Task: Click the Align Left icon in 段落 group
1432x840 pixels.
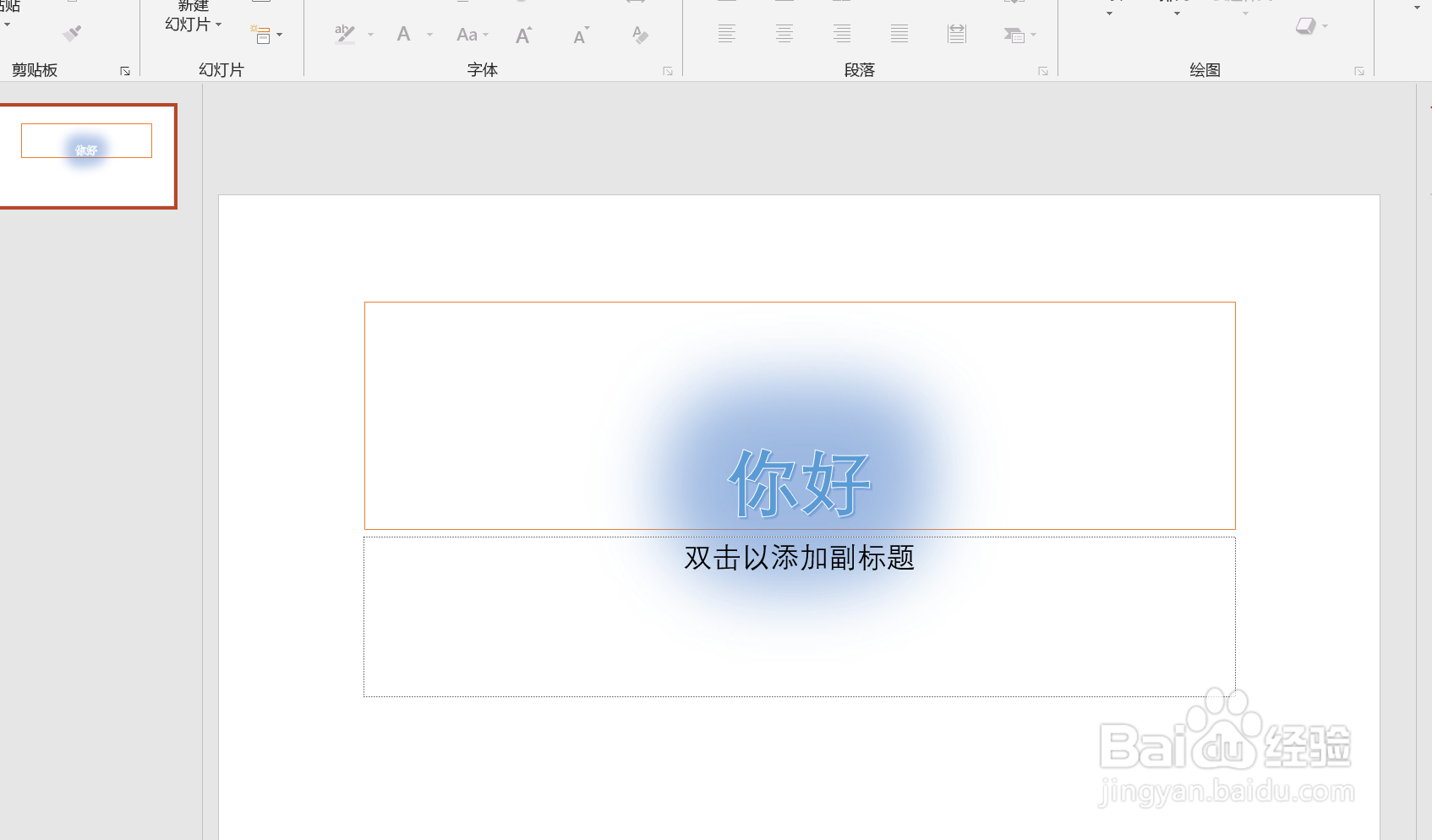Action: (726, 34)
